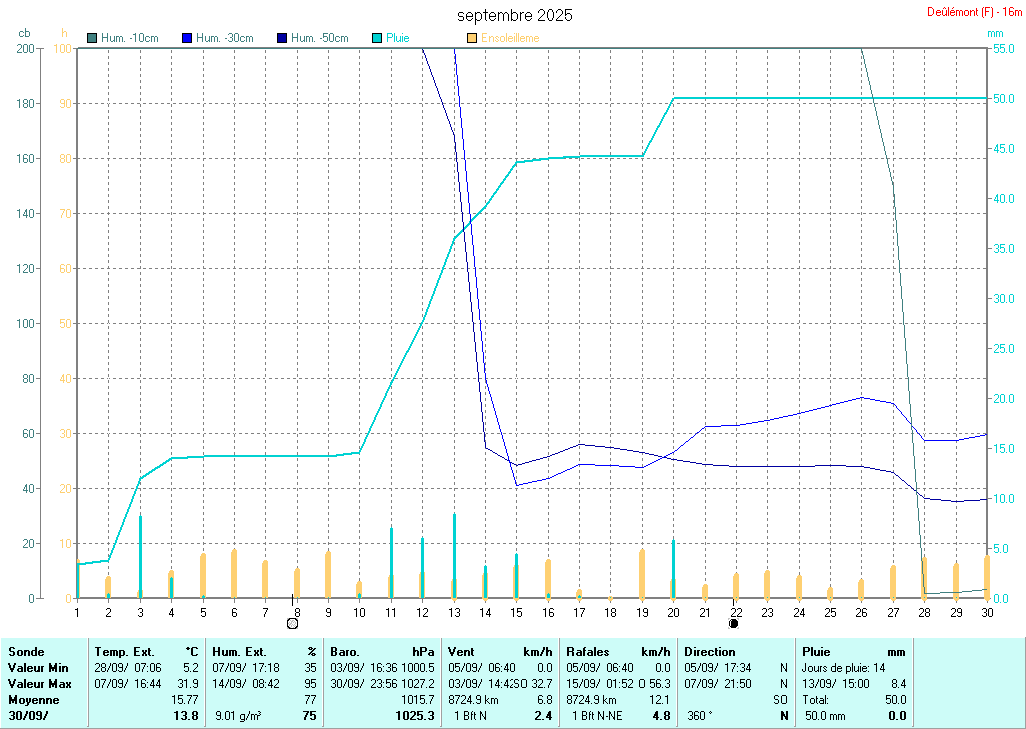Click the full moon icon under day 8
The width and height of the screenshot is (1026, 729).
(x=292, y=623)
